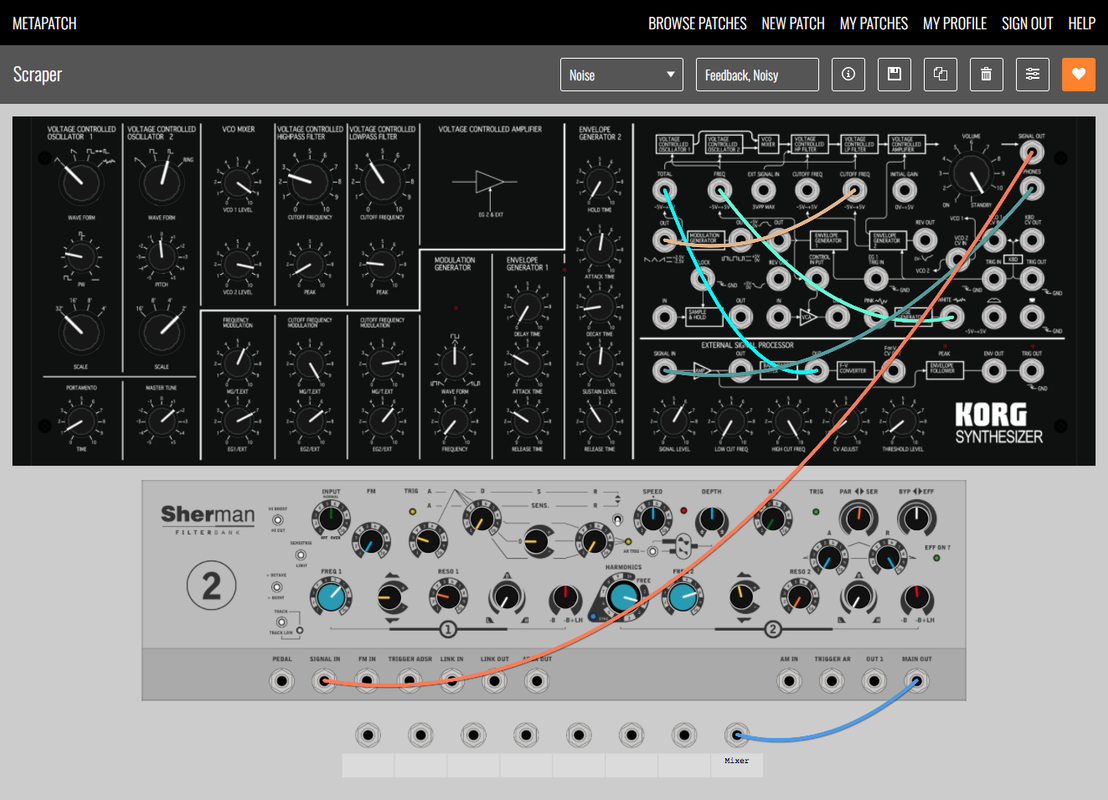This screenshot has height=800, width=1108.
Task: Click the Korg EXT SIGNAL IN jack
Action: point(763,190)
